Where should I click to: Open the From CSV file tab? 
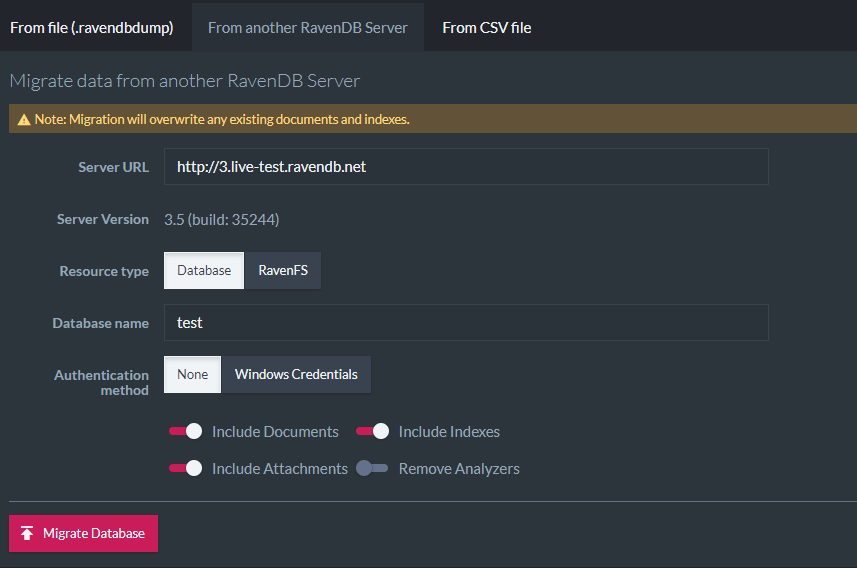tap(486, 27)
